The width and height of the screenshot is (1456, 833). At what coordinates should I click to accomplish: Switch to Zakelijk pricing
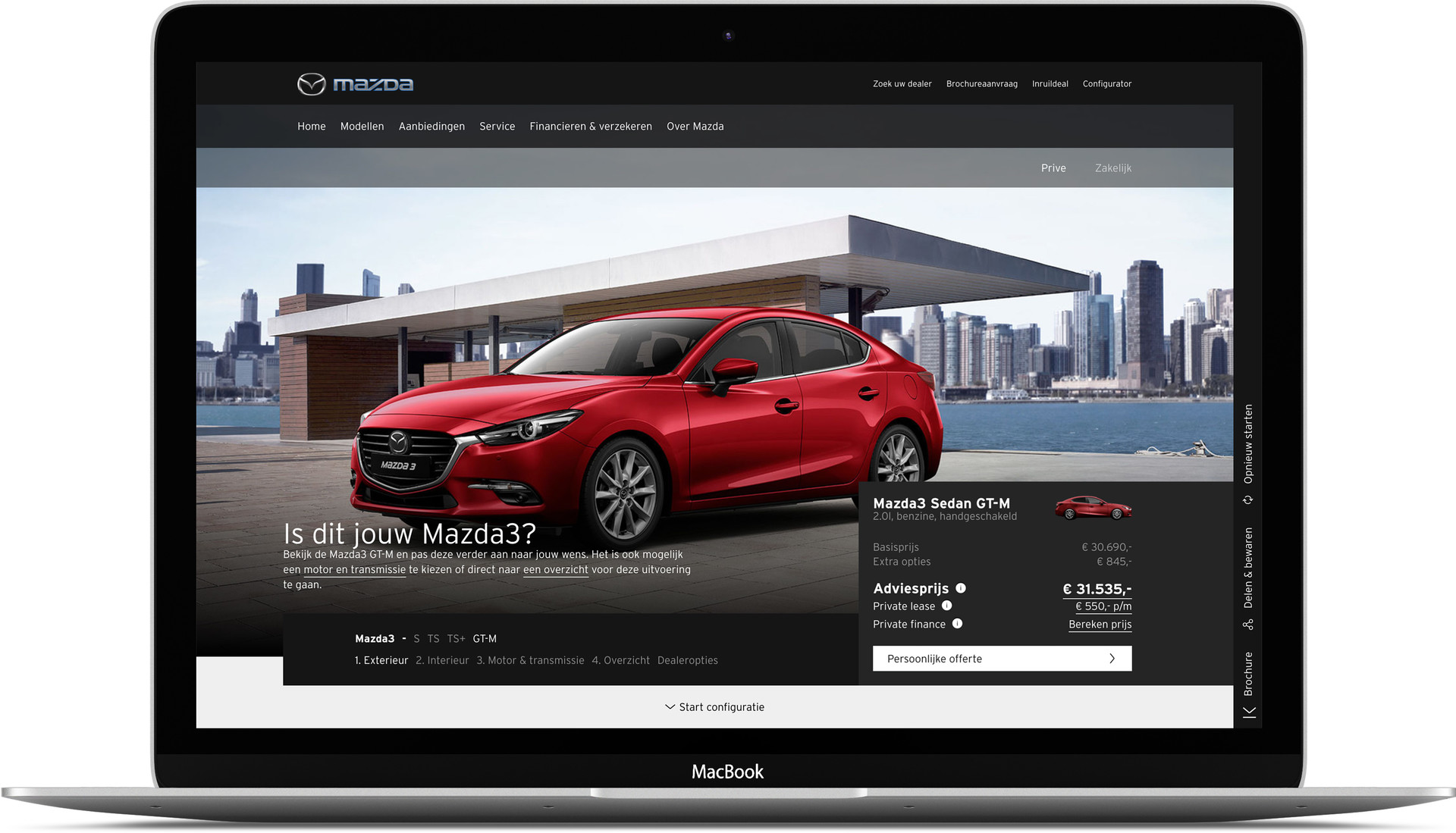click(1112, 168)
